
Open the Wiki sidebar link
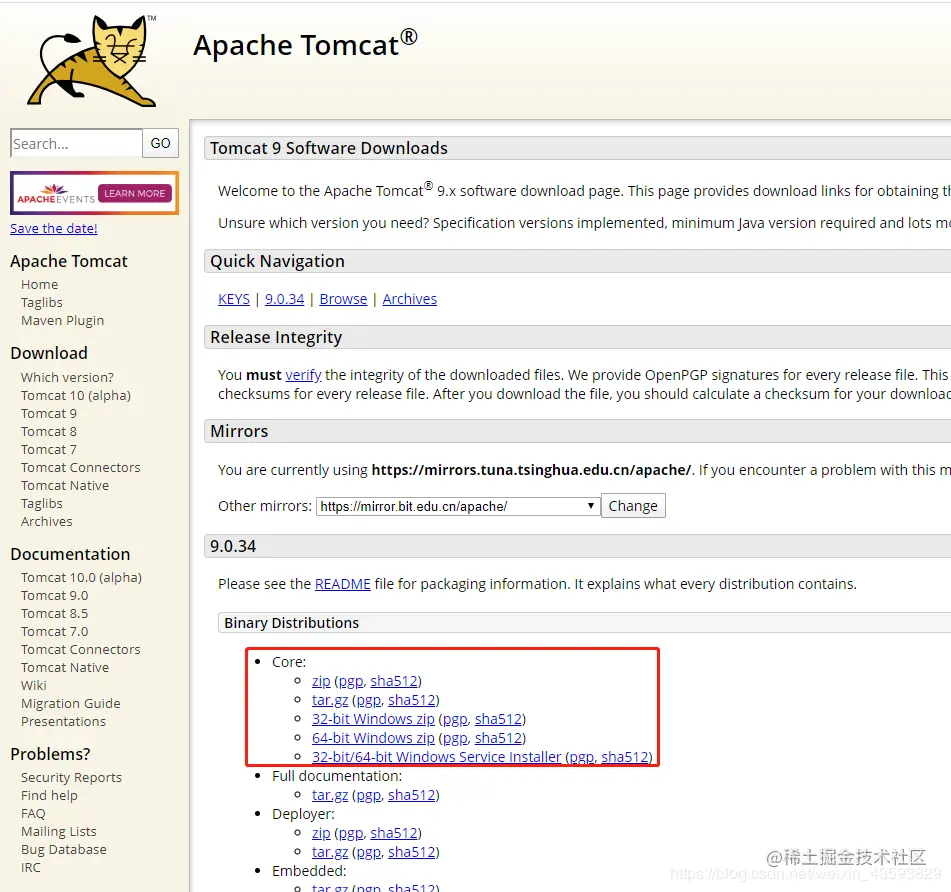33,685
